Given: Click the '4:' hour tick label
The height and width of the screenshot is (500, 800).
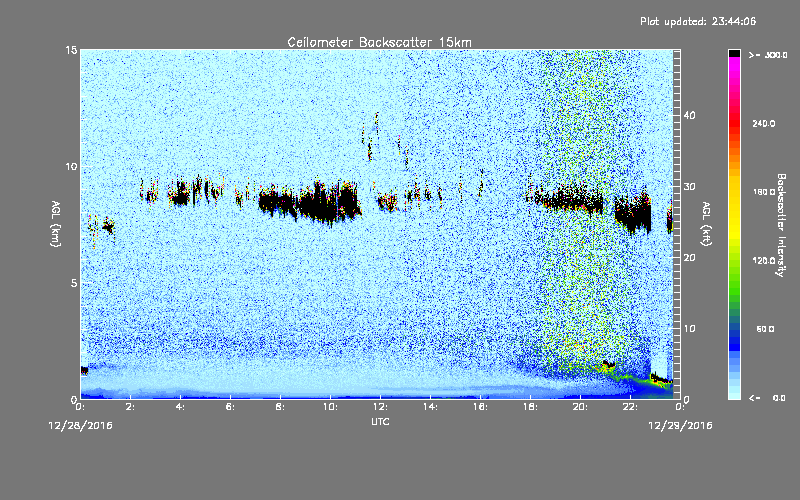Looking at the screenshot, I should pyautogui.click(x=181, y=407).
